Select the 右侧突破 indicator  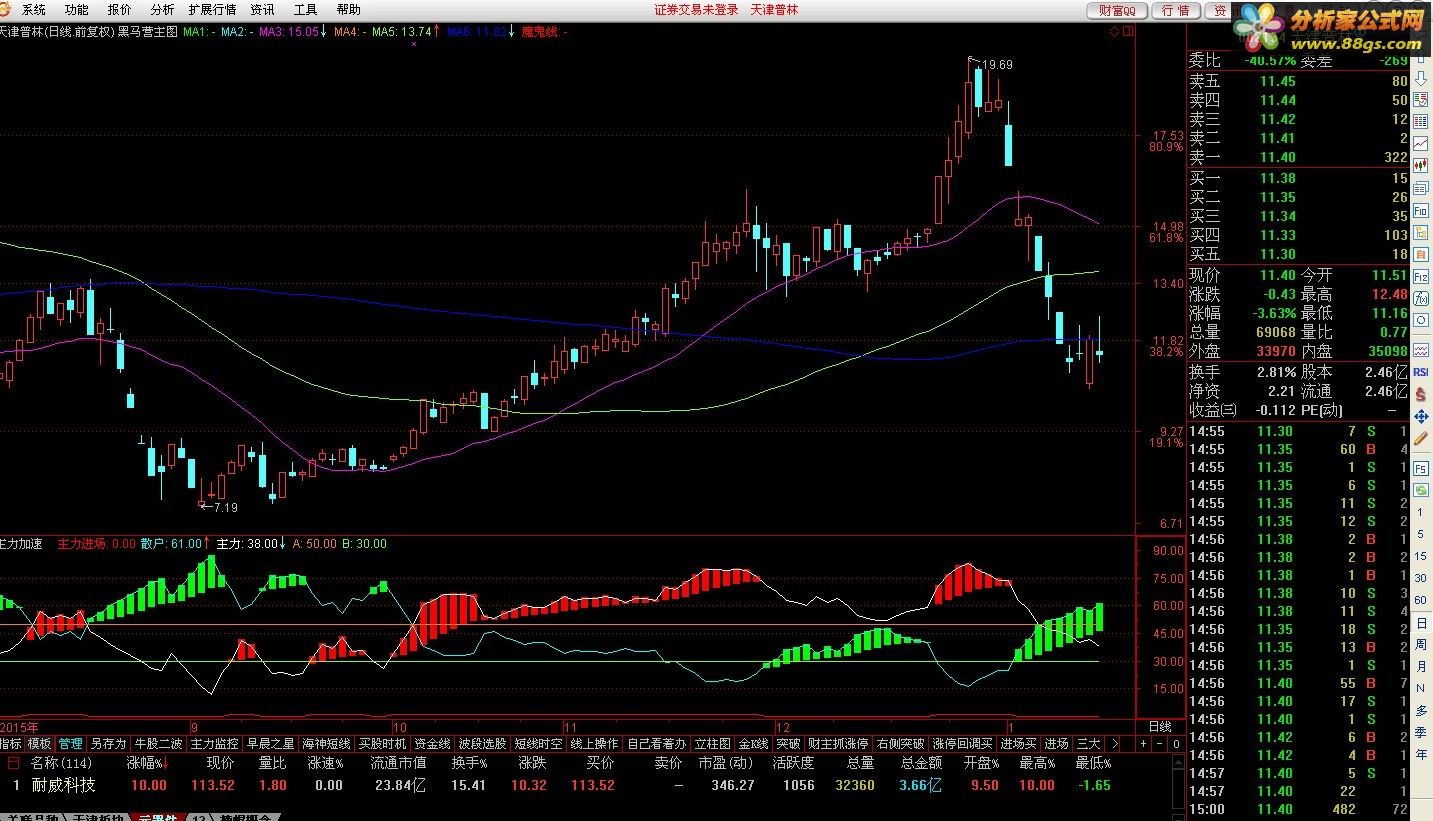900,744
